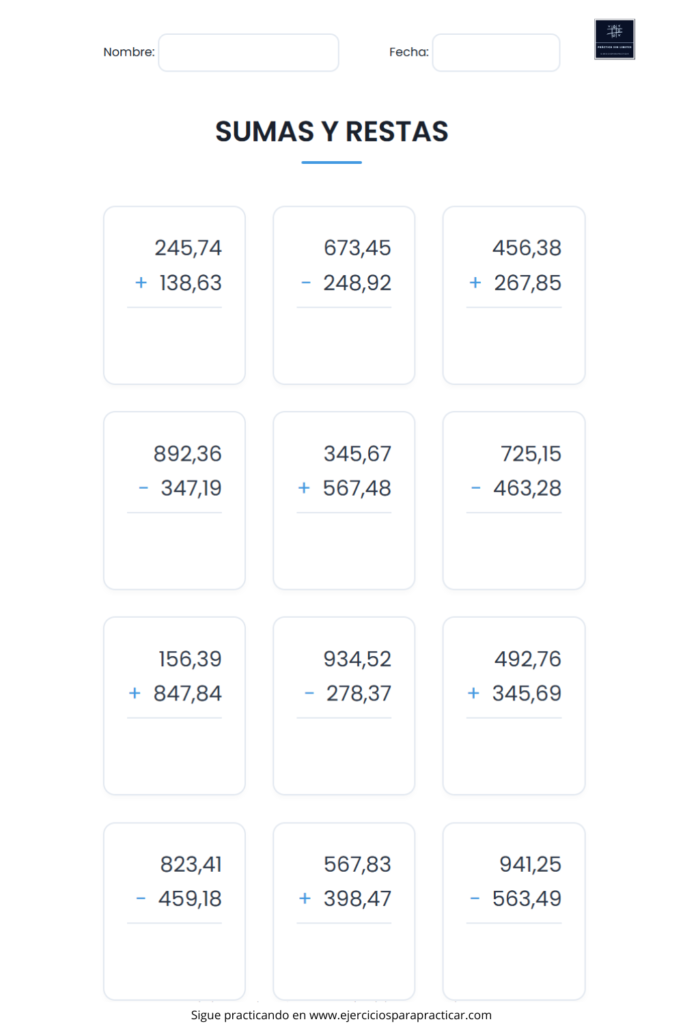
Task: Click the plus sign before 267,85
Action: click(475, 283)
